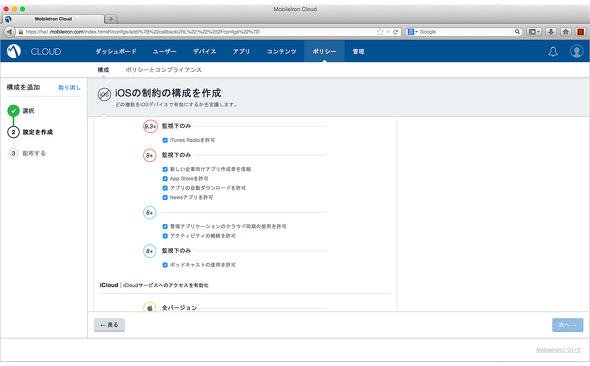Uncheck Newsアプリを許可
590x366 pixels.
pos(165,197)
